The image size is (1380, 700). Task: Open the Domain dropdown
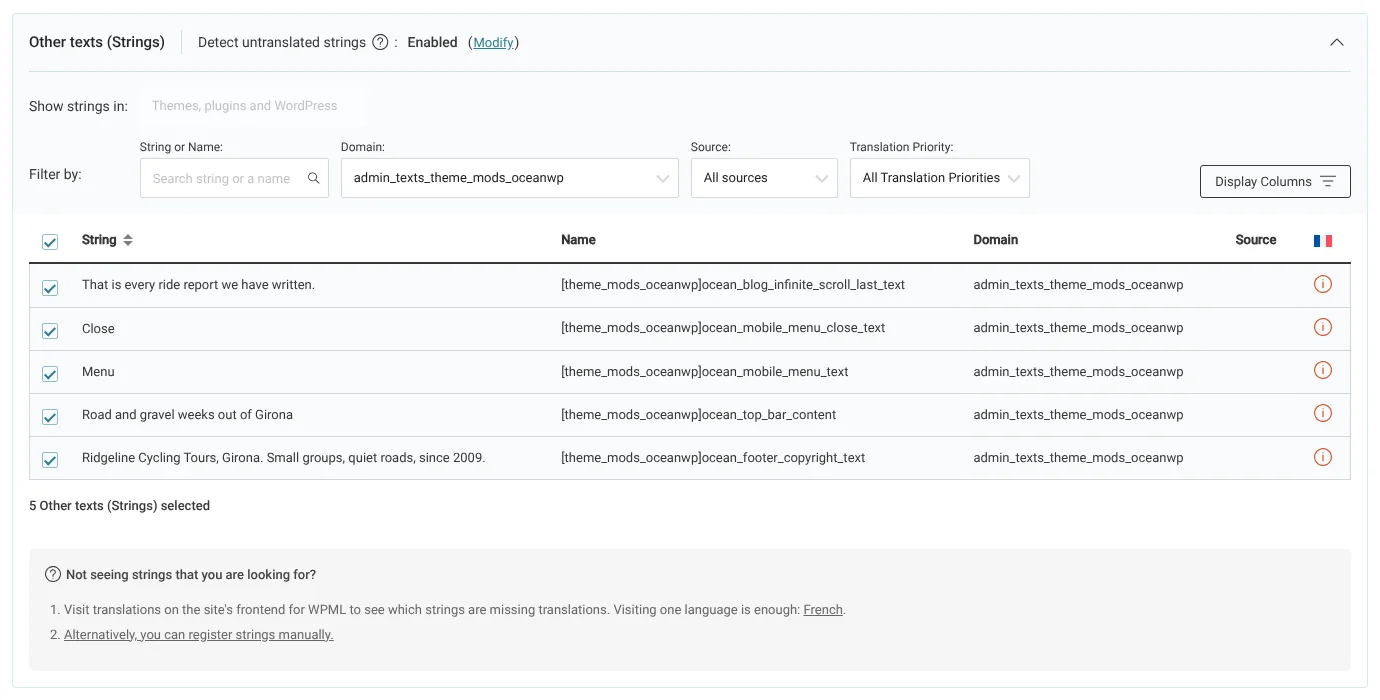point(509,178)
